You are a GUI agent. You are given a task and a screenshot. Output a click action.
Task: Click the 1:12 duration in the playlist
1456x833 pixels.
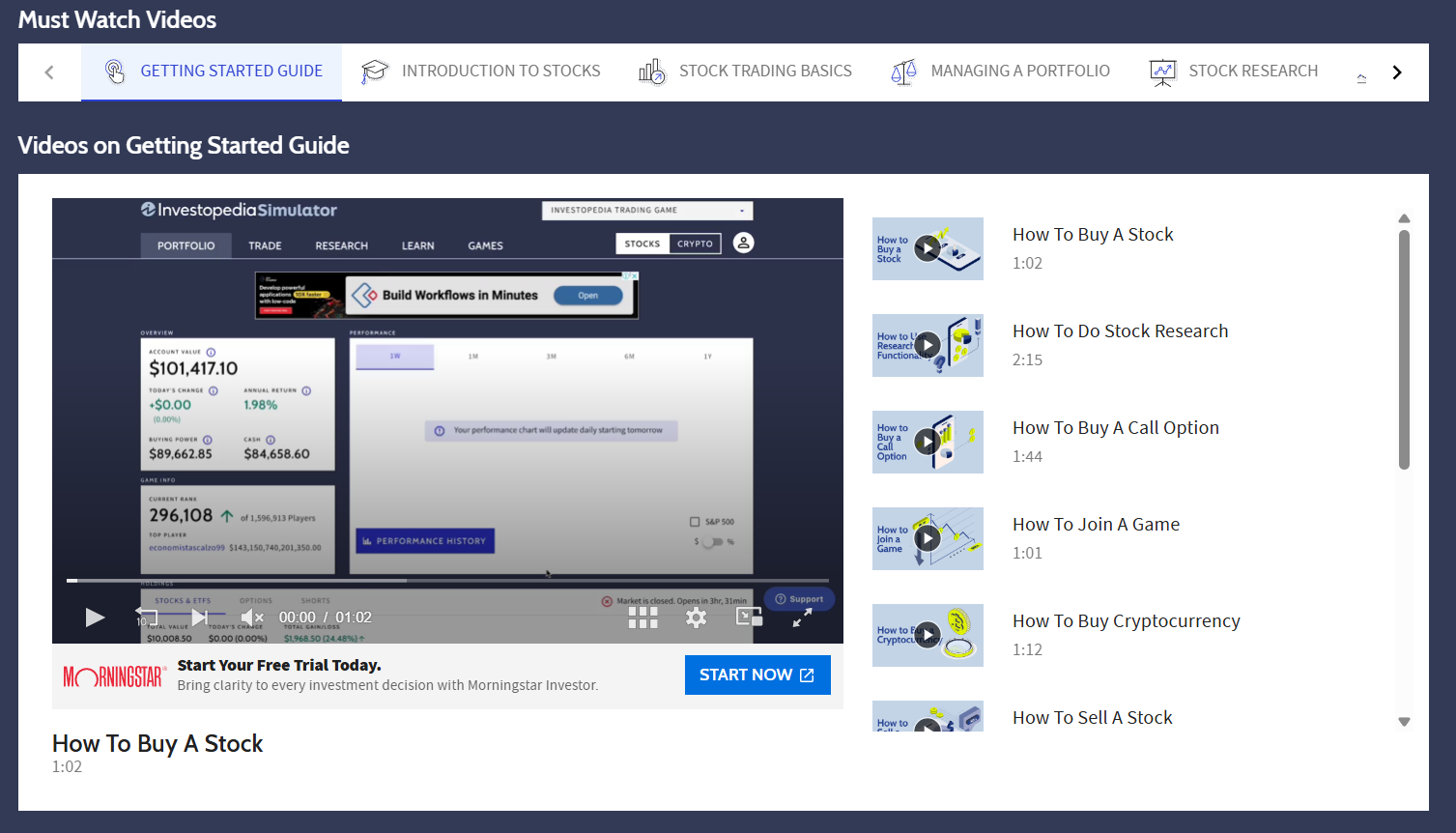pyautogui.click(x=1027, y=649)
